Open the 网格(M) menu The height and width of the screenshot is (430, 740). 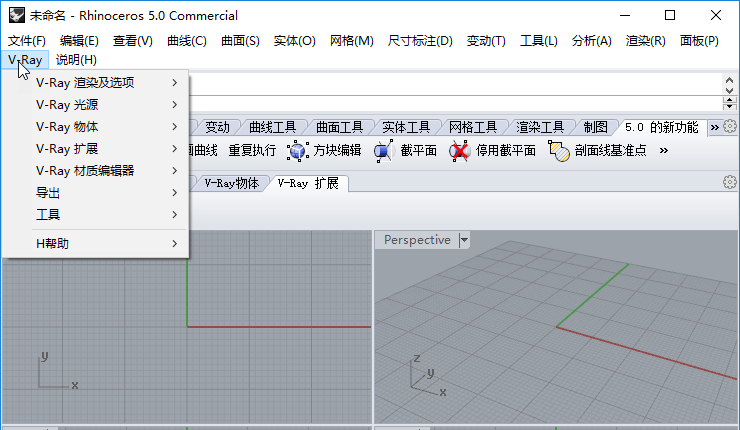352,41
